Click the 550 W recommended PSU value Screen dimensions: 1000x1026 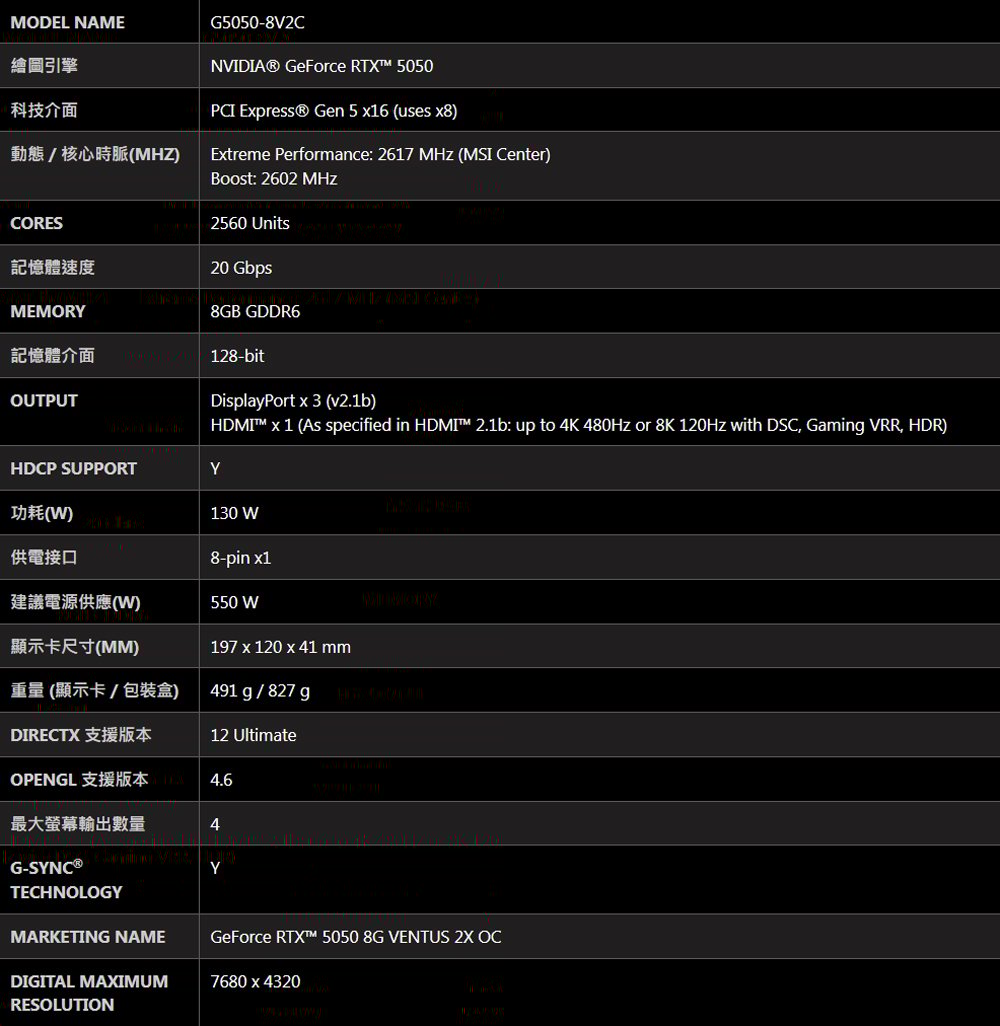click(x=234, y=602)
